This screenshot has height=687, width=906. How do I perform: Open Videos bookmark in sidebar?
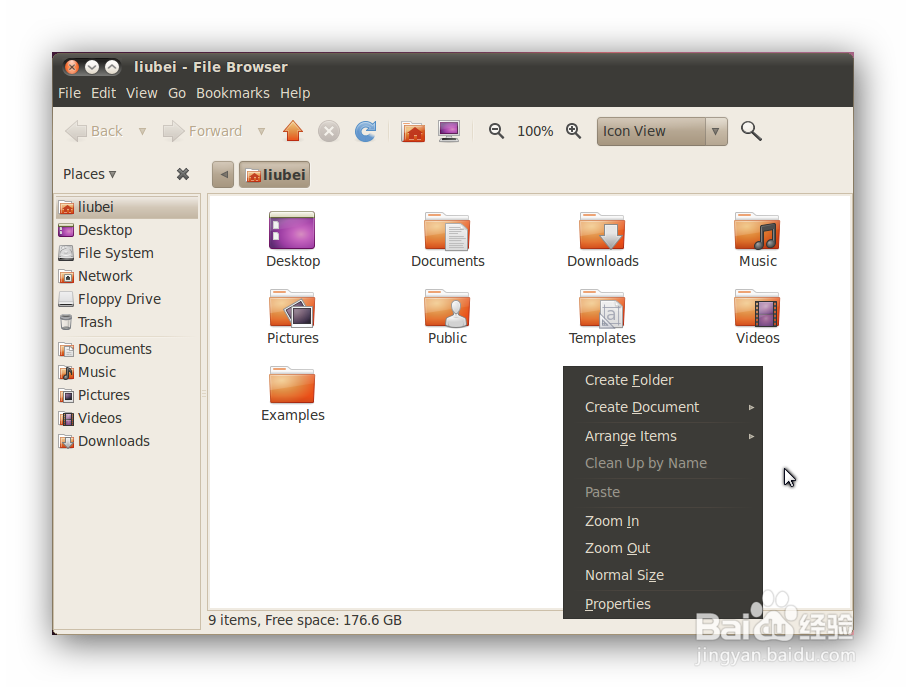127,418
